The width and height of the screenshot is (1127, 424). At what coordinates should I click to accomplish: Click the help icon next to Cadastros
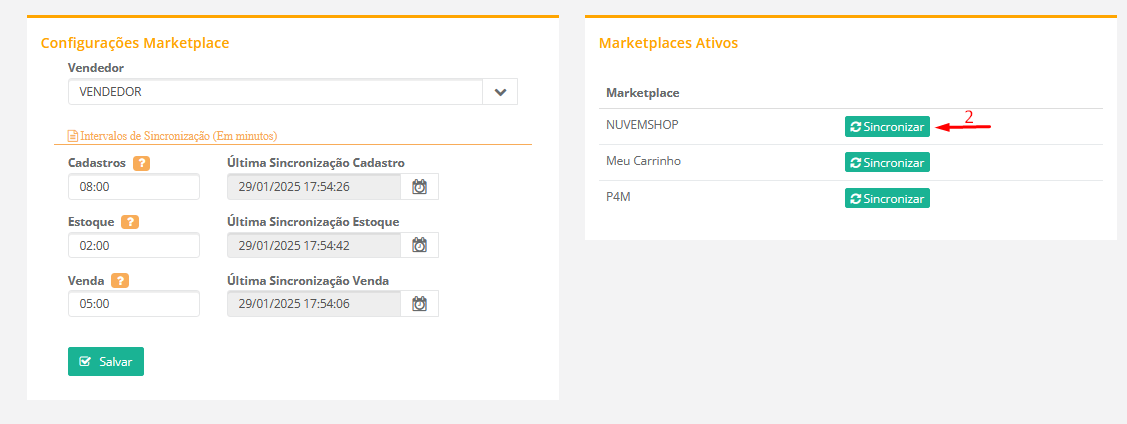pyautogui.click(x=141, y=163)
